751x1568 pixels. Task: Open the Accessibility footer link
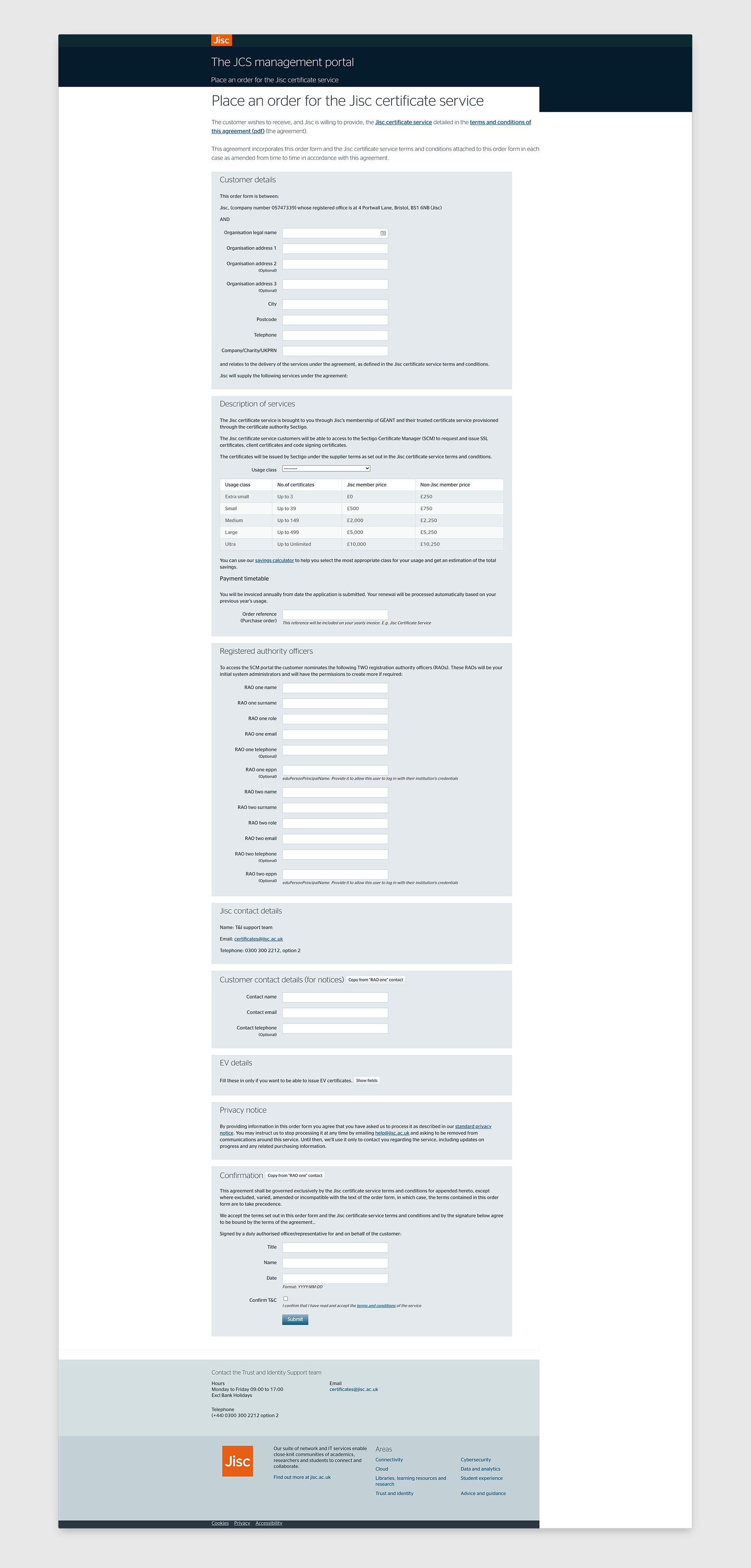tap(269, 1523)
